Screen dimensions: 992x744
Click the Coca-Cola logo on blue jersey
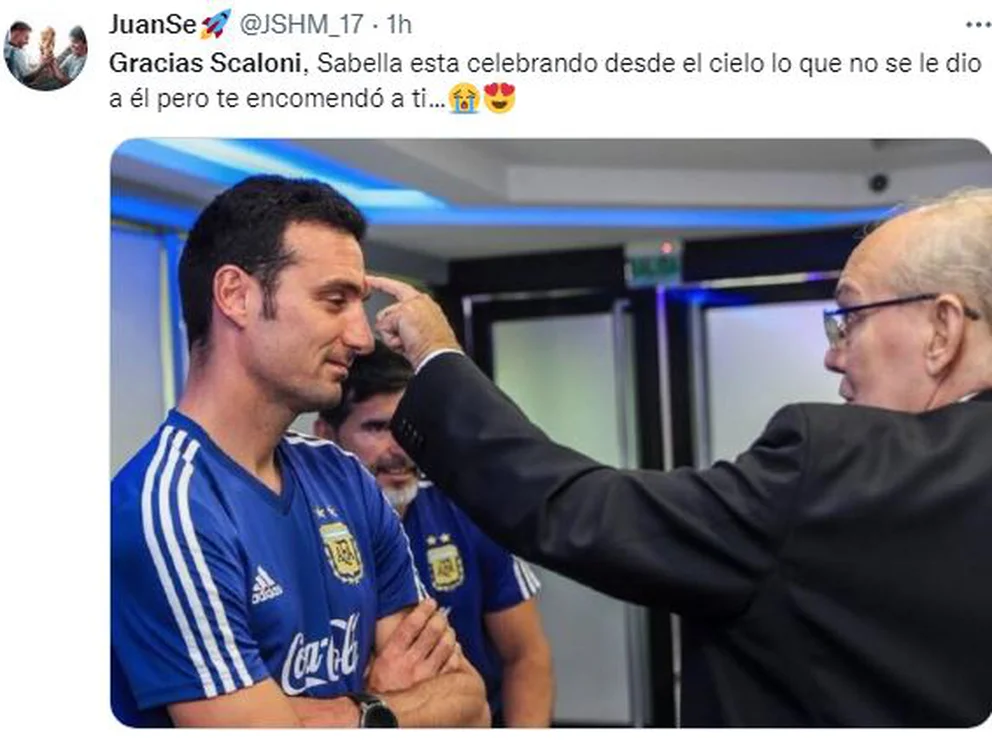click(x=320, y=655)
